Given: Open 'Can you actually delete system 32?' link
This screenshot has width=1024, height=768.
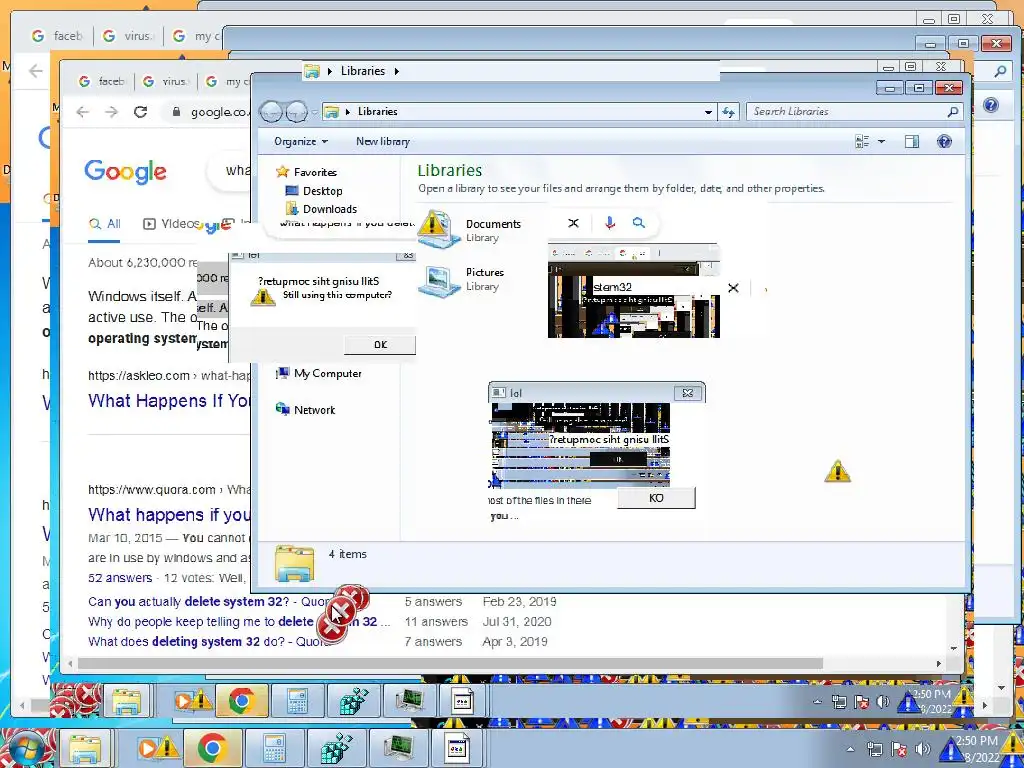Looking at the screenshot, I should point(206,601).
